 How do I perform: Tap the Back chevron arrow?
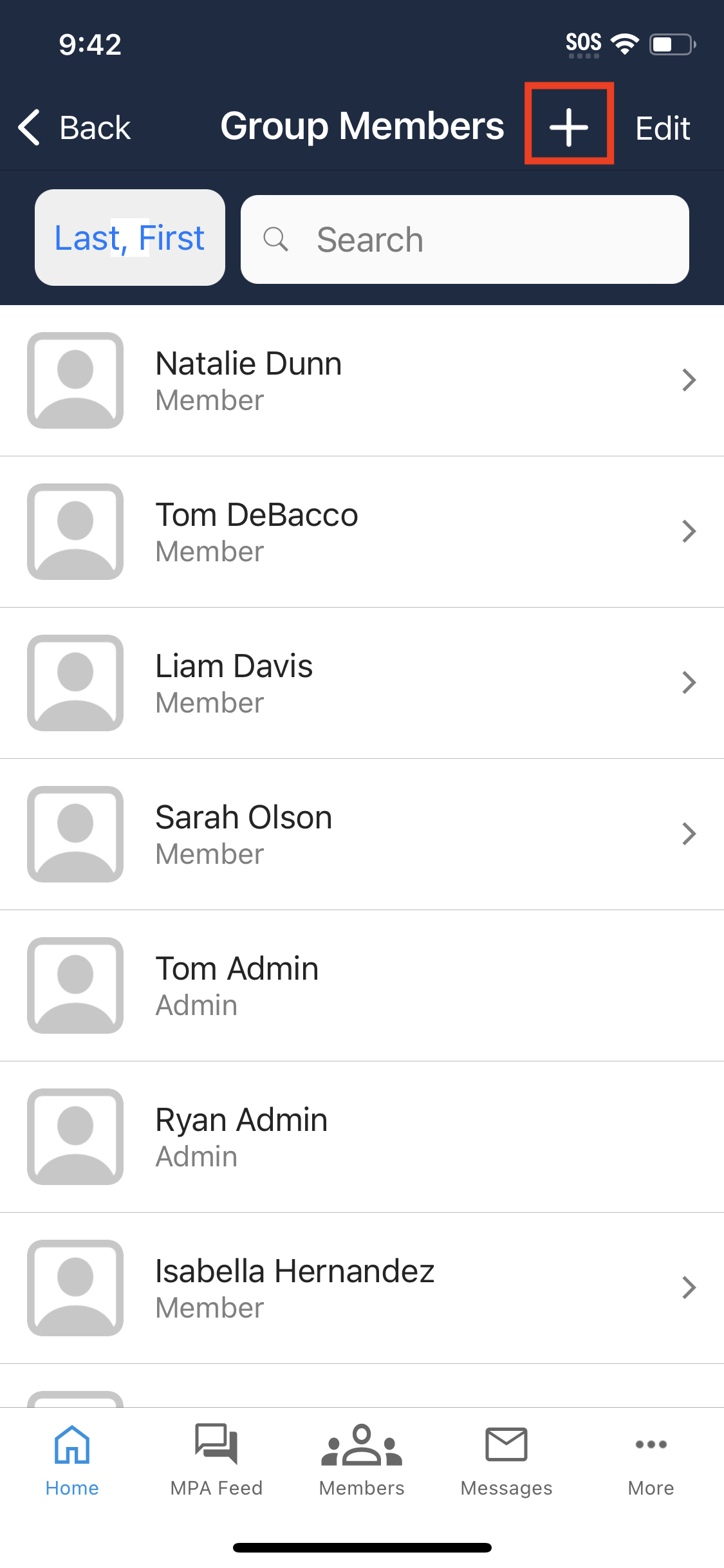tap(30, 127)
